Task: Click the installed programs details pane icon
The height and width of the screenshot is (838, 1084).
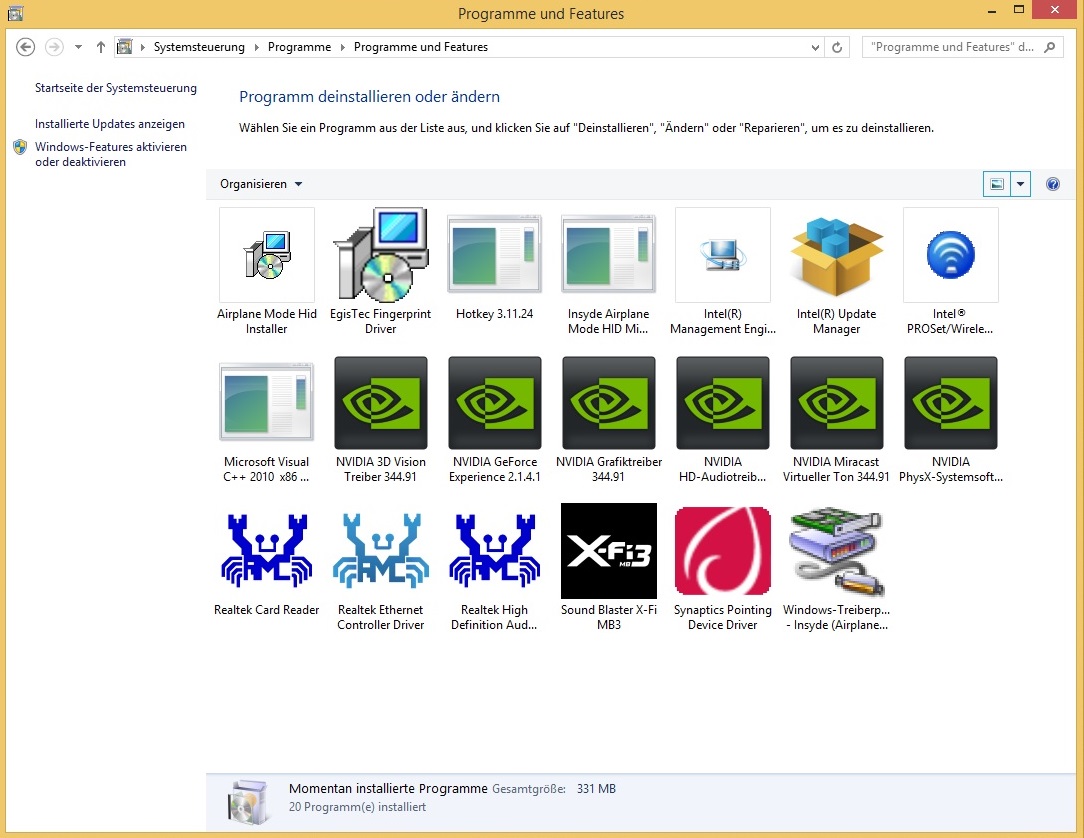Action: 247,801
